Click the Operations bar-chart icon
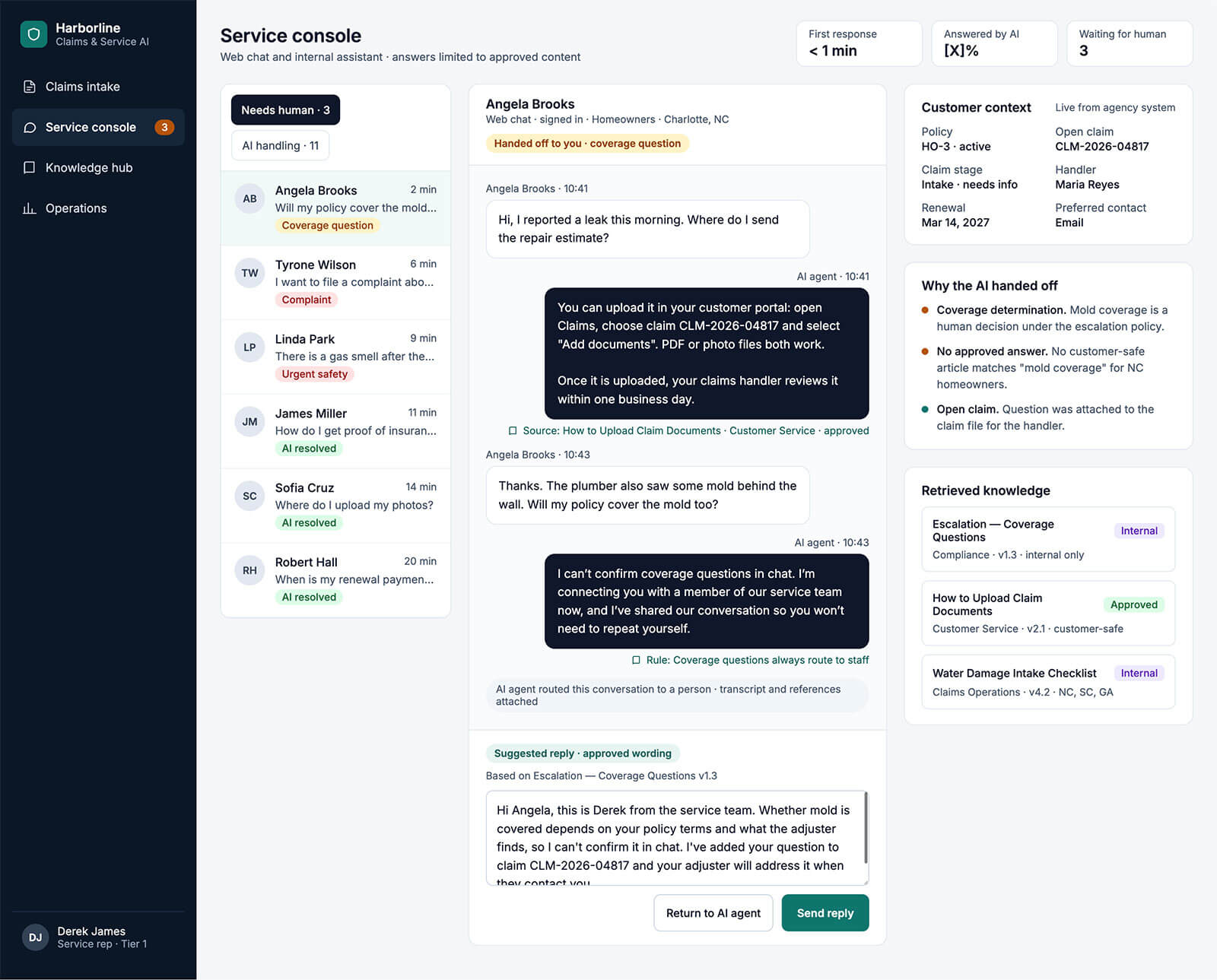Viewport: 1217px width, 980px height. [30, 208]
